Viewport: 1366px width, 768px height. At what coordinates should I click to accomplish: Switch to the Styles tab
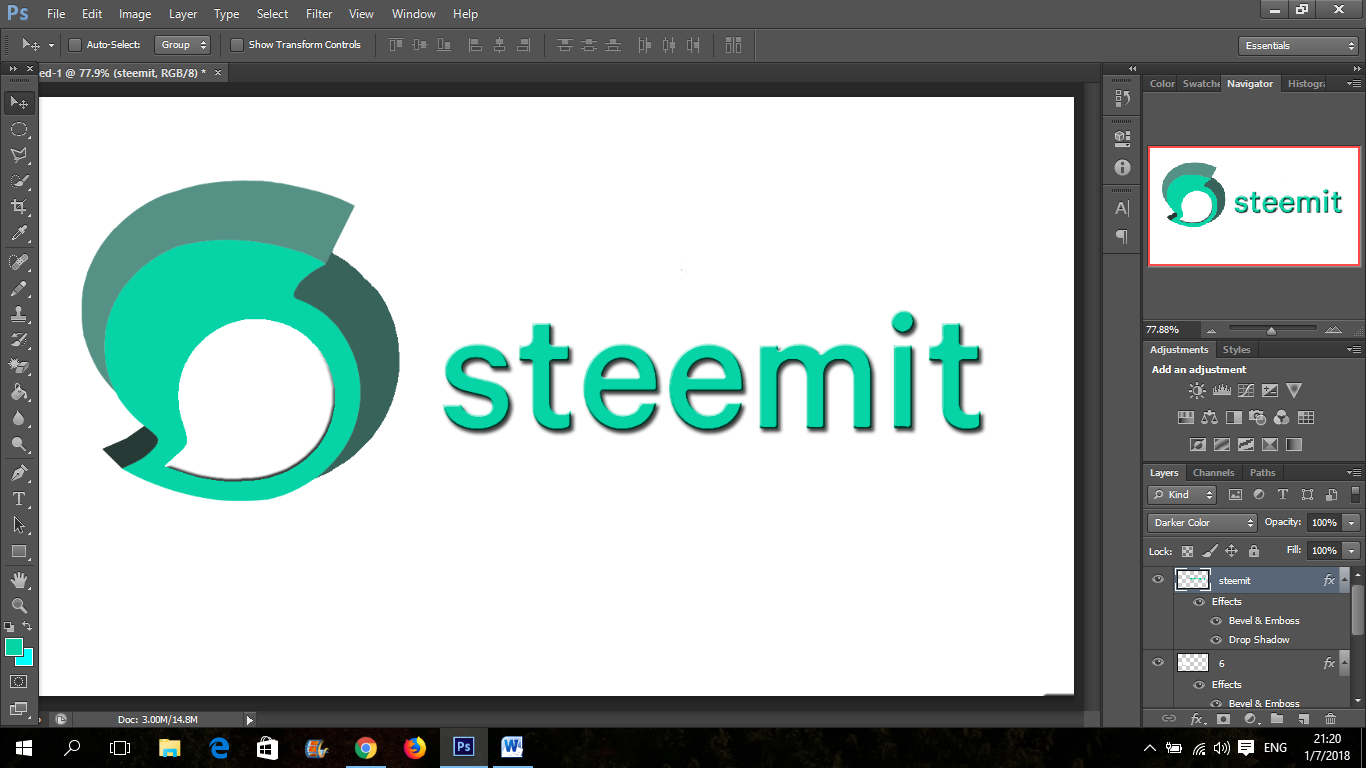coord(1236,350)
